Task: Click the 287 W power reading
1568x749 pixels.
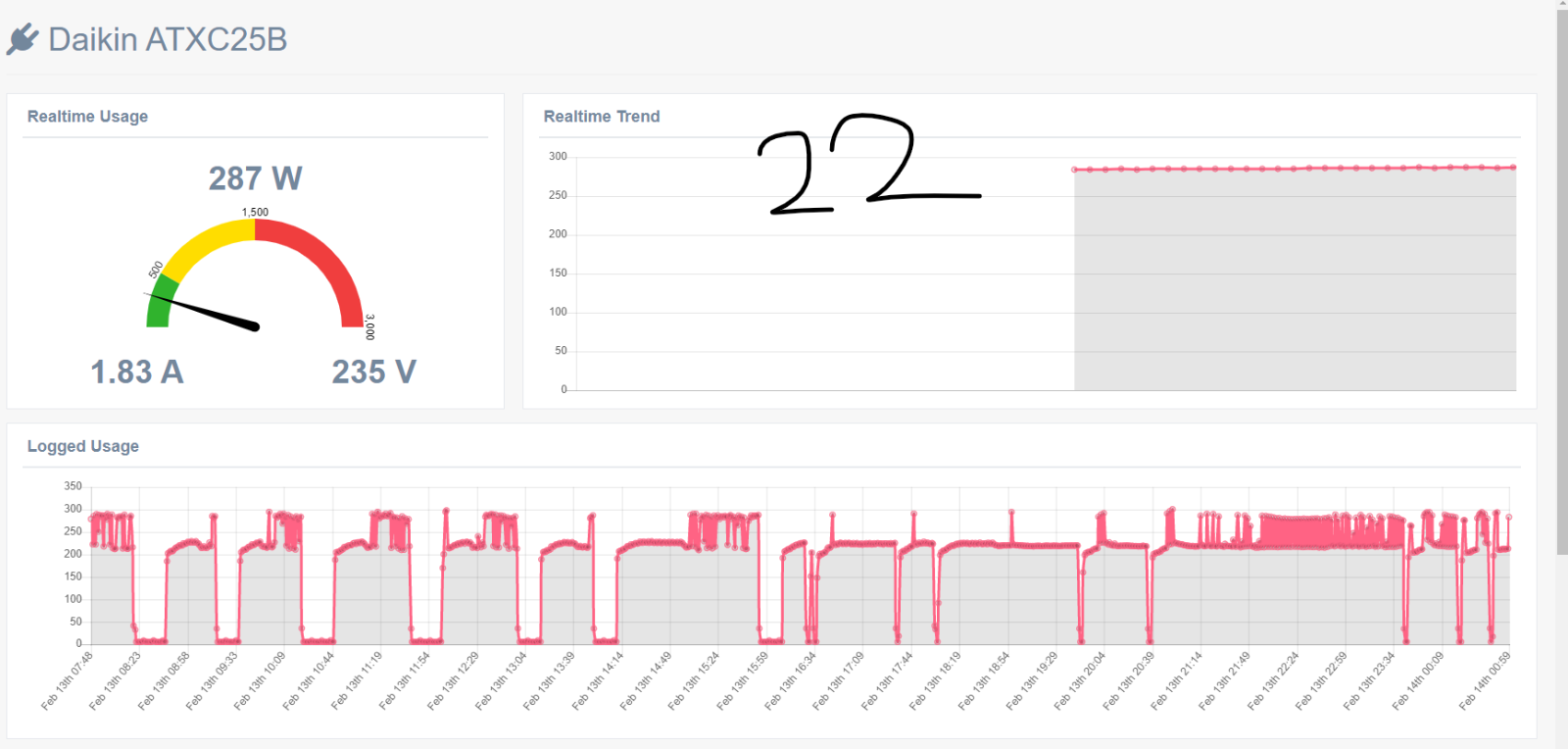Action: (x=256, y=178)
